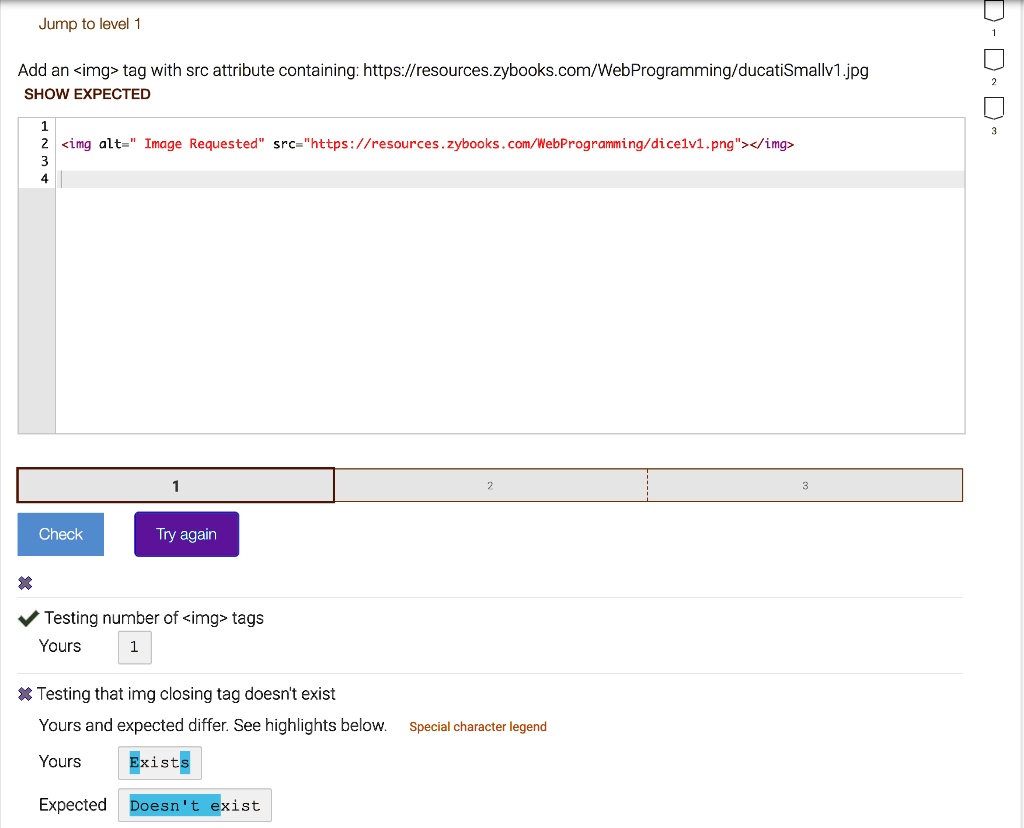1024x828 pixels.
Task: Click the level 3 badge in right sidebar
Action: click(992, 108)
